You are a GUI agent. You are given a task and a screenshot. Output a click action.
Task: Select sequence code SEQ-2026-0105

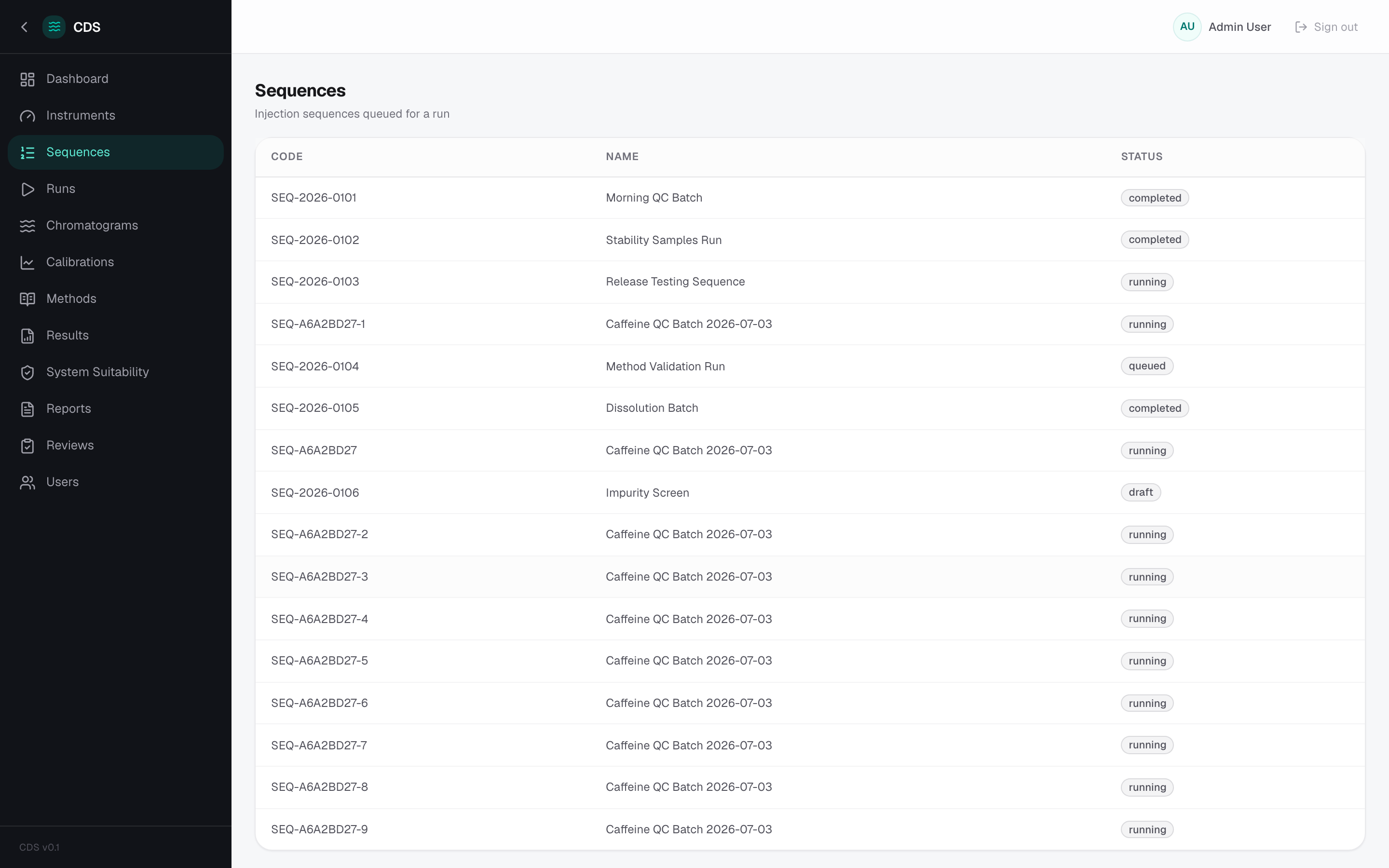click(x=314, y=408)
